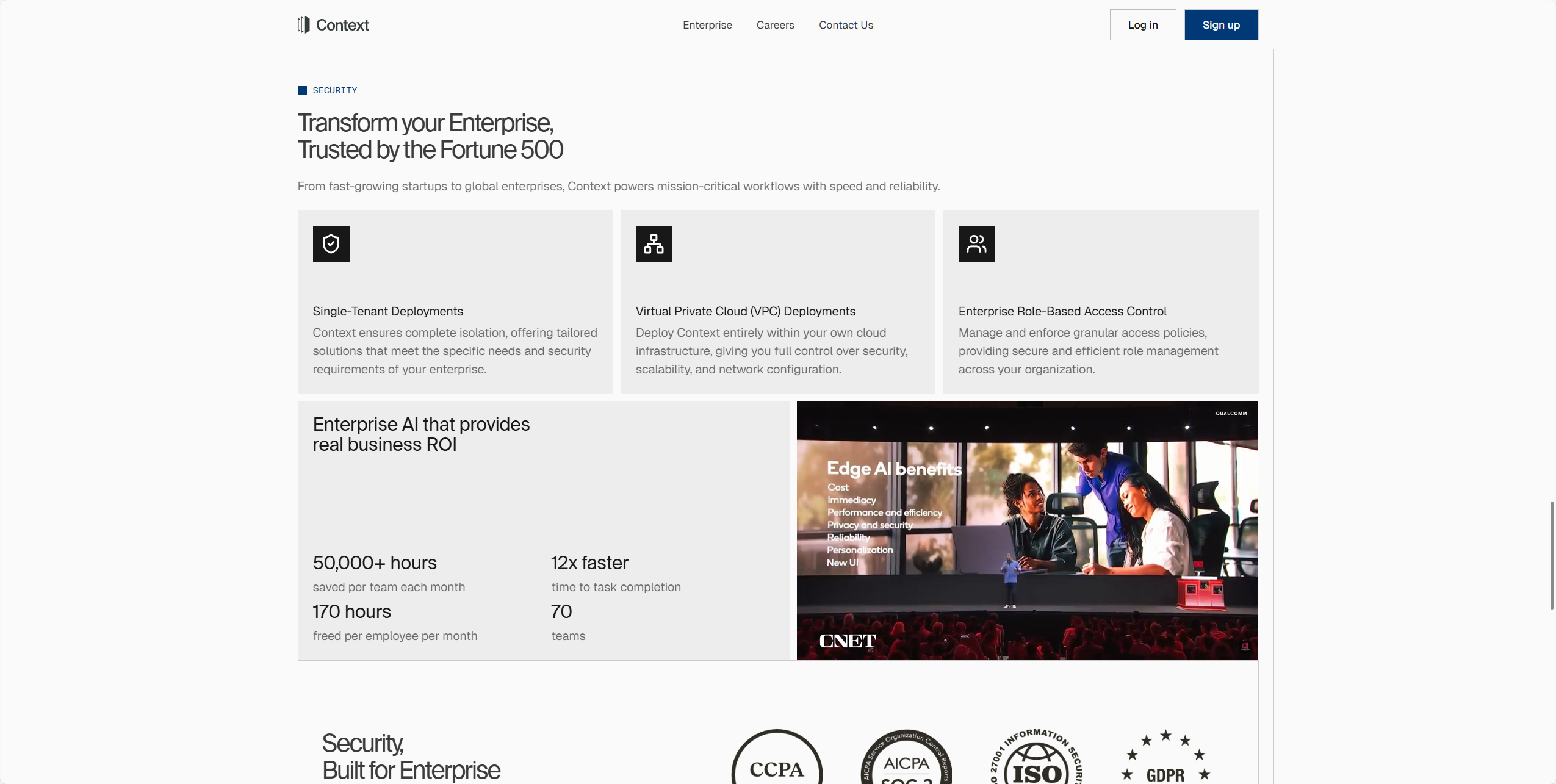Click the Virtual Private Cloud Deployments heading
This screenshot has width=1556, height=784.
click(746, 311)
